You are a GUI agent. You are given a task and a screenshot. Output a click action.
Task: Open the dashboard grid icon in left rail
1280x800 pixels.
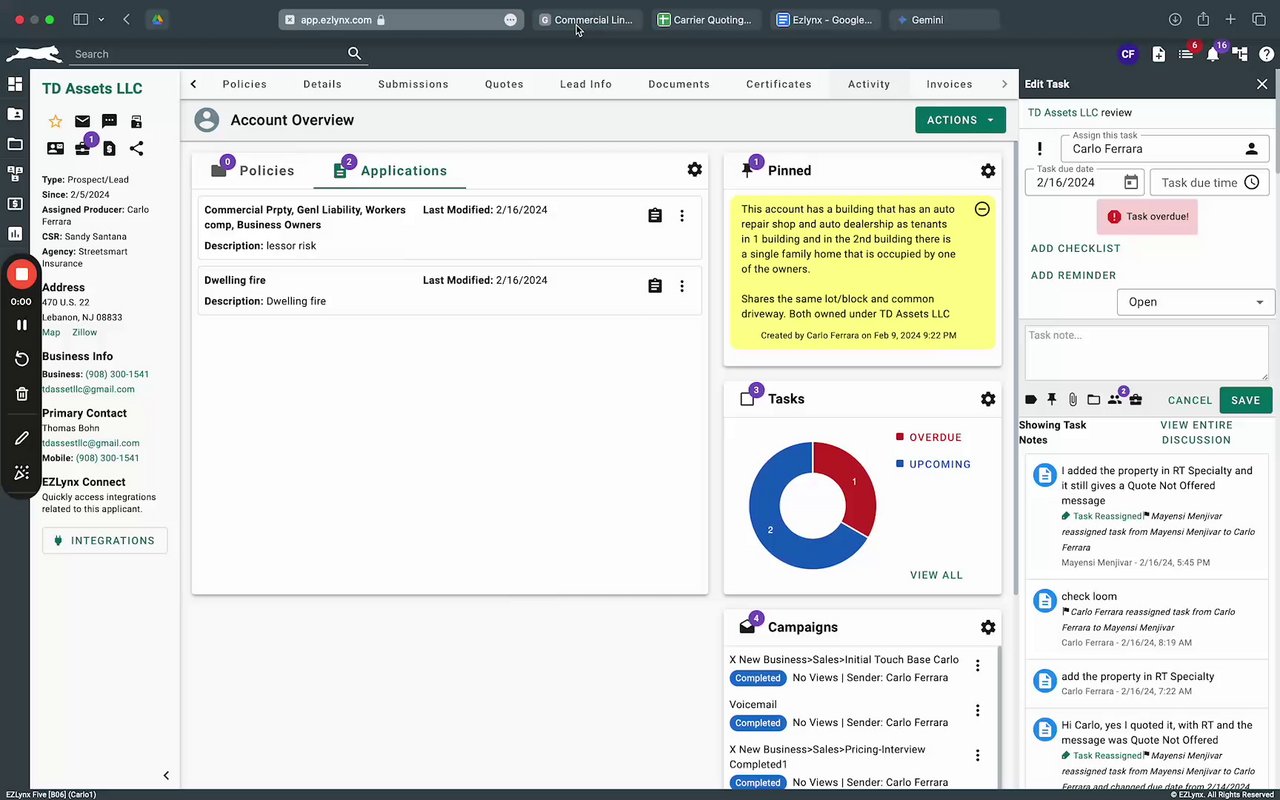[15, 84]
